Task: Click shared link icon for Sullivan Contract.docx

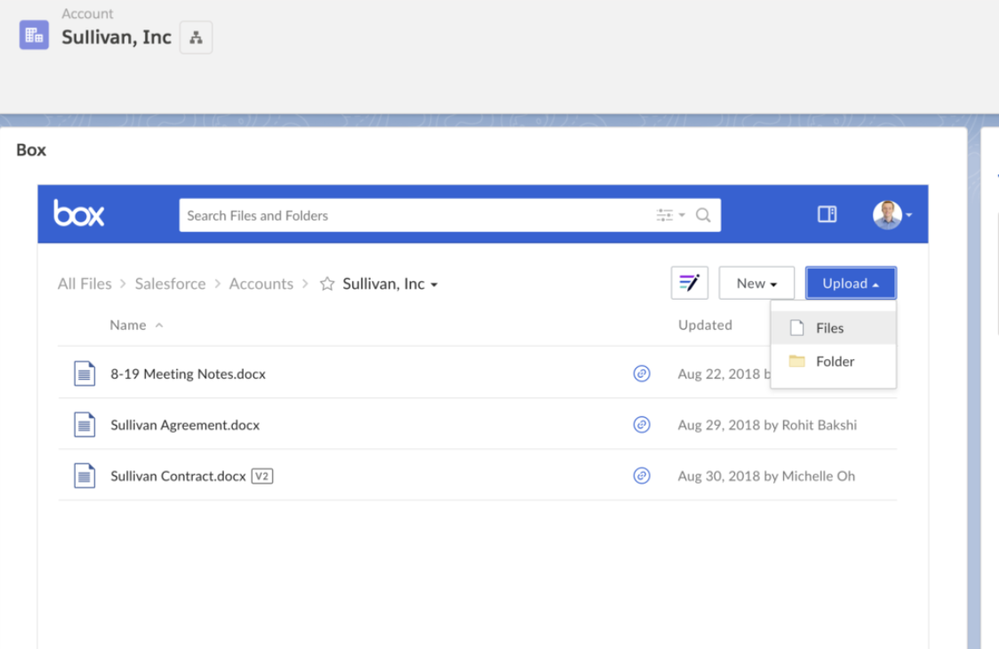Action: click(x=642, y=476)
